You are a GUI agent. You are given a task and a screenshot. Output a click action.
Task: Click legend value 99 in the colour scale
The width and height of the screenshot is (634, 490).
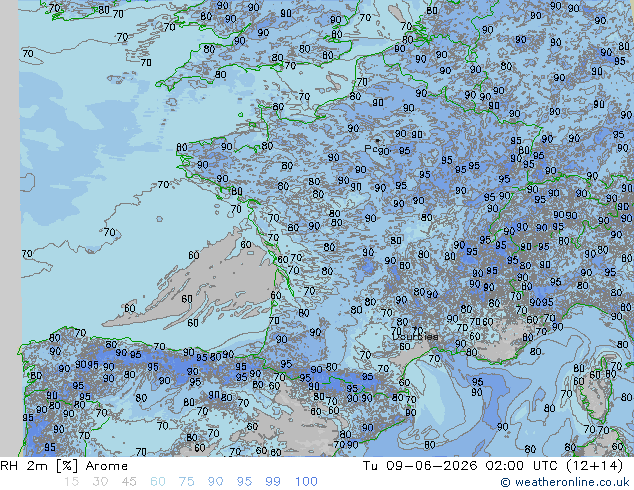pyautogui.click(x=273, y=482)
